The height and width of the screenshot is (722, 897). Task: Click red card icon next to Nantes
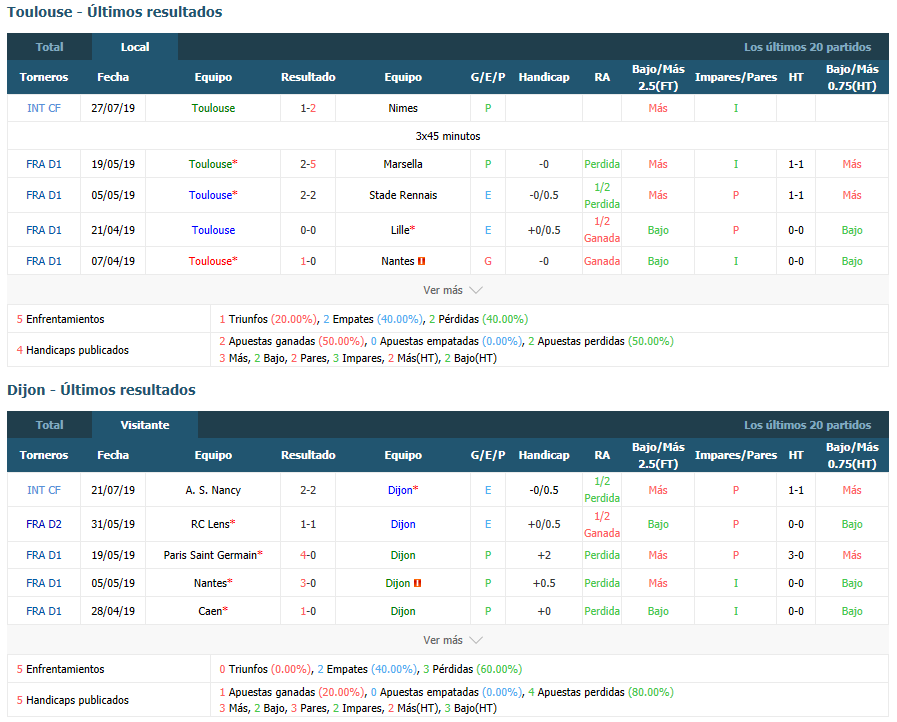422,261
